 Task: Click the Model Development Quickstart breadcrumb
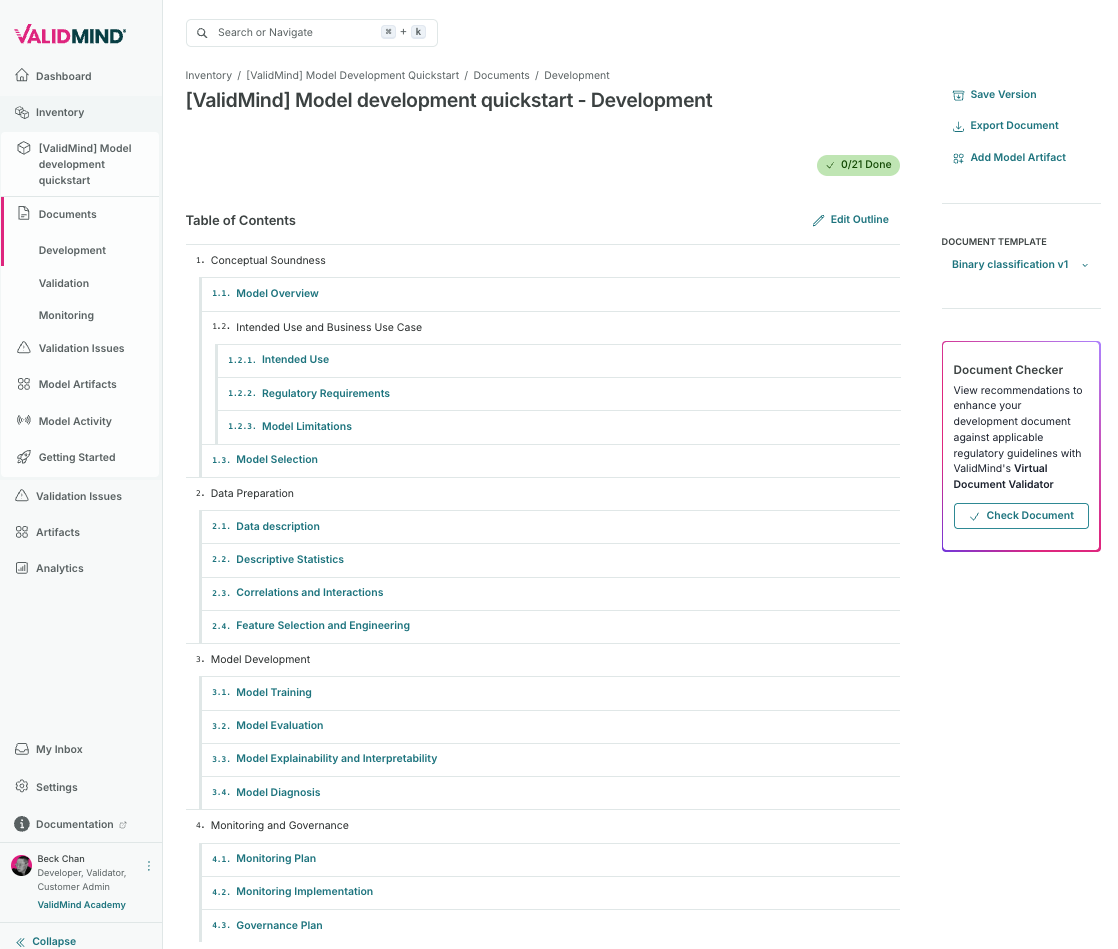[352, 76]
